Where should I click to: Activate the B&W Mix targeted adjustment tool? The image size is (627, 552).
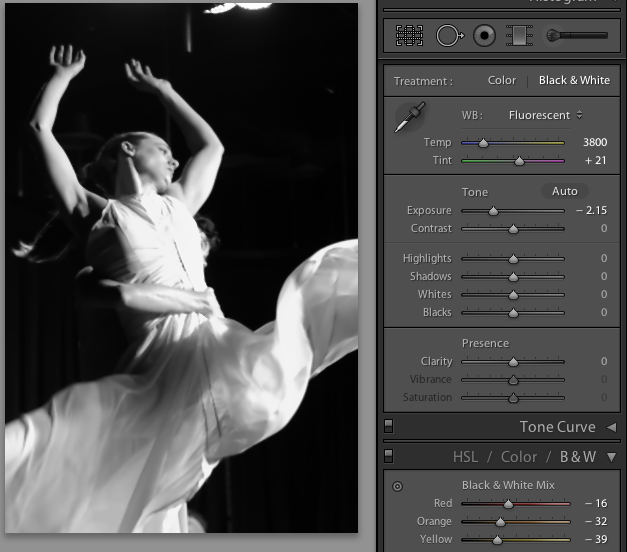(397, 486)
